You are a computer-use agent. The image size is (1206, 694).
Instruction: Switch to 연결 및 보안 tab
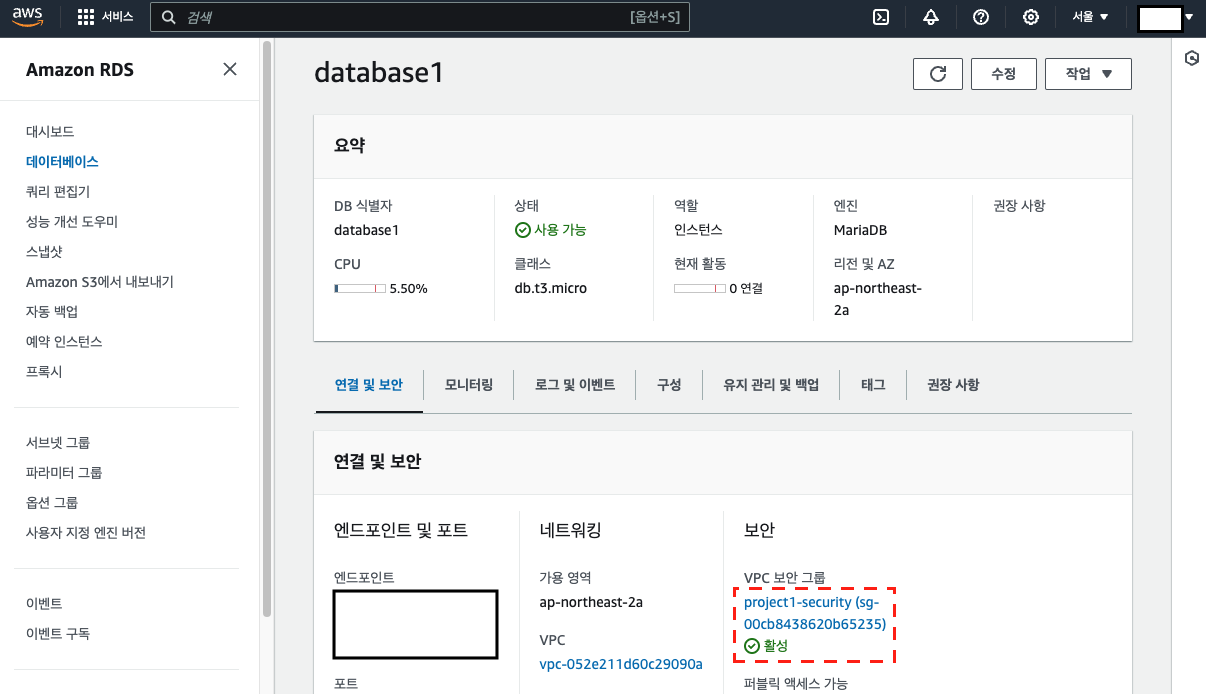tap(369, 385)
